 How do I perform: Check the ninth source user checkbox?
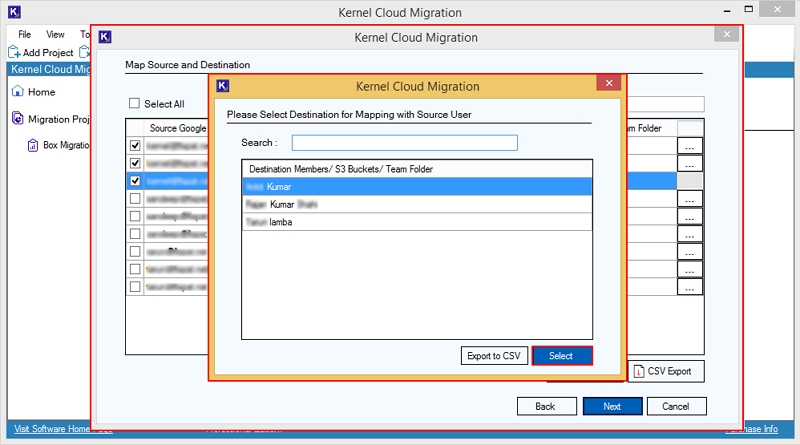[135, 287]
